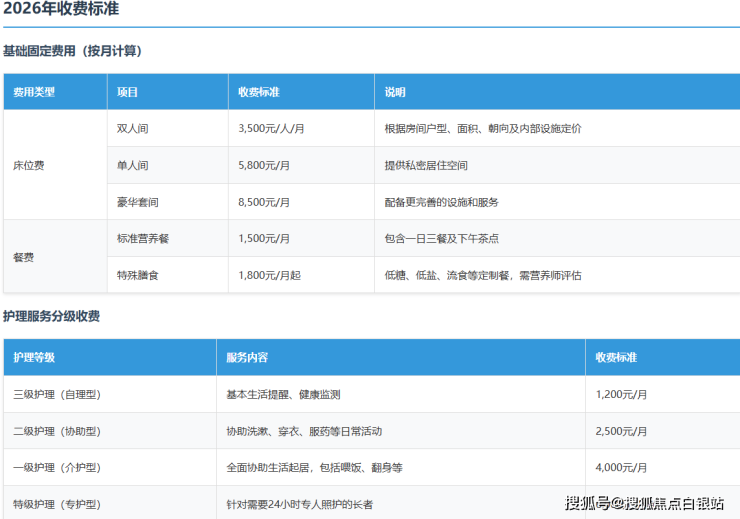Select the 8,500元/月 price for 豪华套间
This screenshot has height=519, width=740.
[264, 202]
